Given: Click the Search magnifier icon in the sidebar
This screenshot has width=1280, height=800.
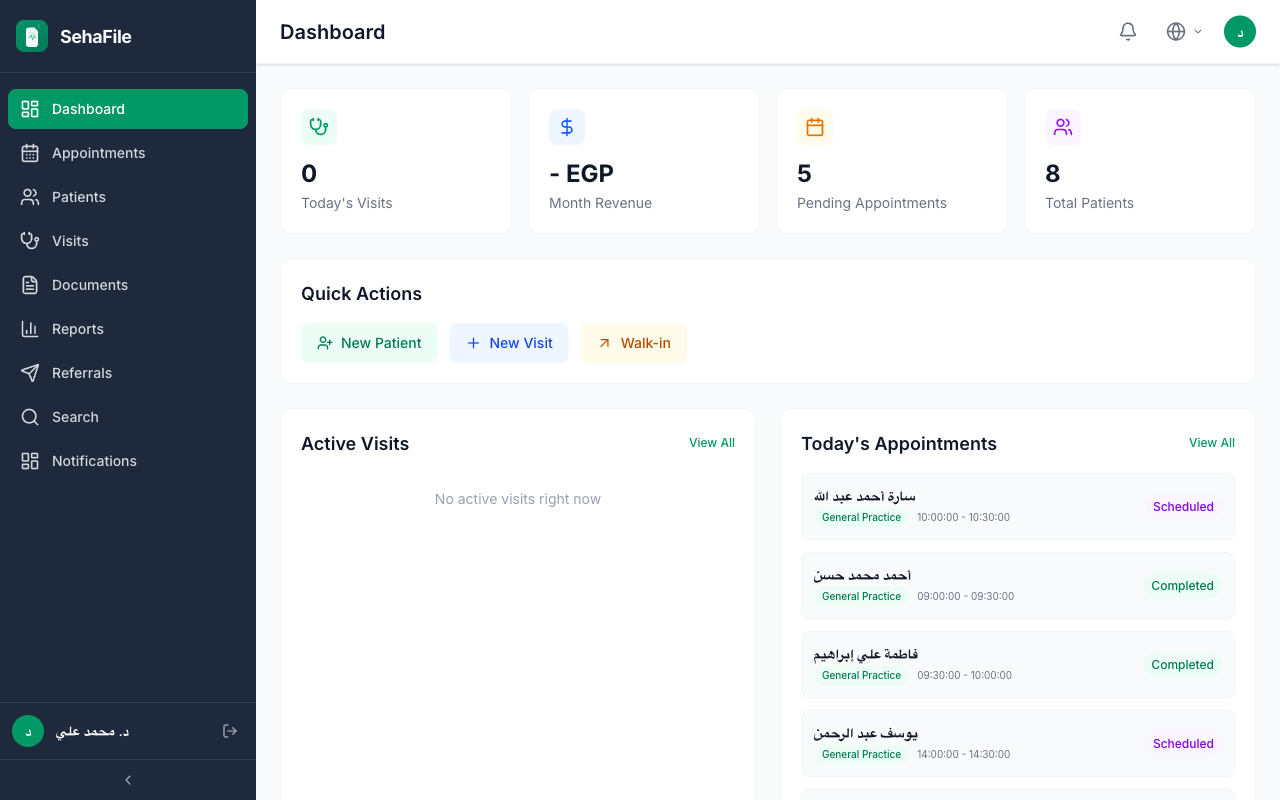Looking at the screenshot, I should (x=30, y=417).
